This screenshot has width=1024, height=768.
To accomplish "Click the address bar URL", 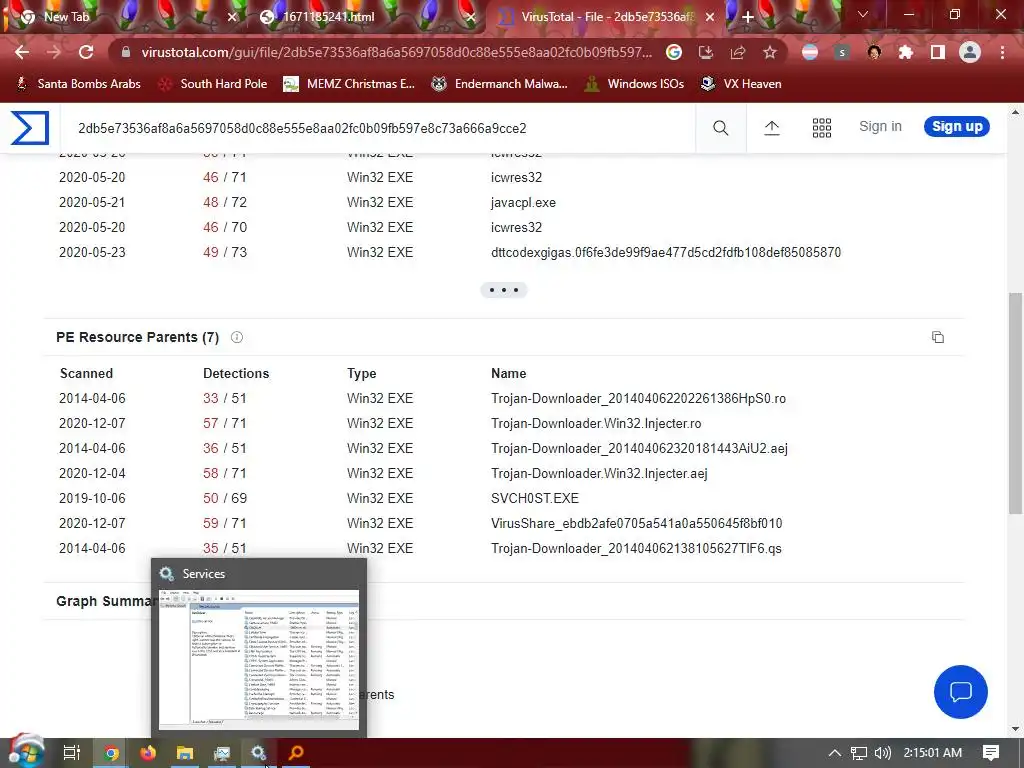I will coord(396,52).
